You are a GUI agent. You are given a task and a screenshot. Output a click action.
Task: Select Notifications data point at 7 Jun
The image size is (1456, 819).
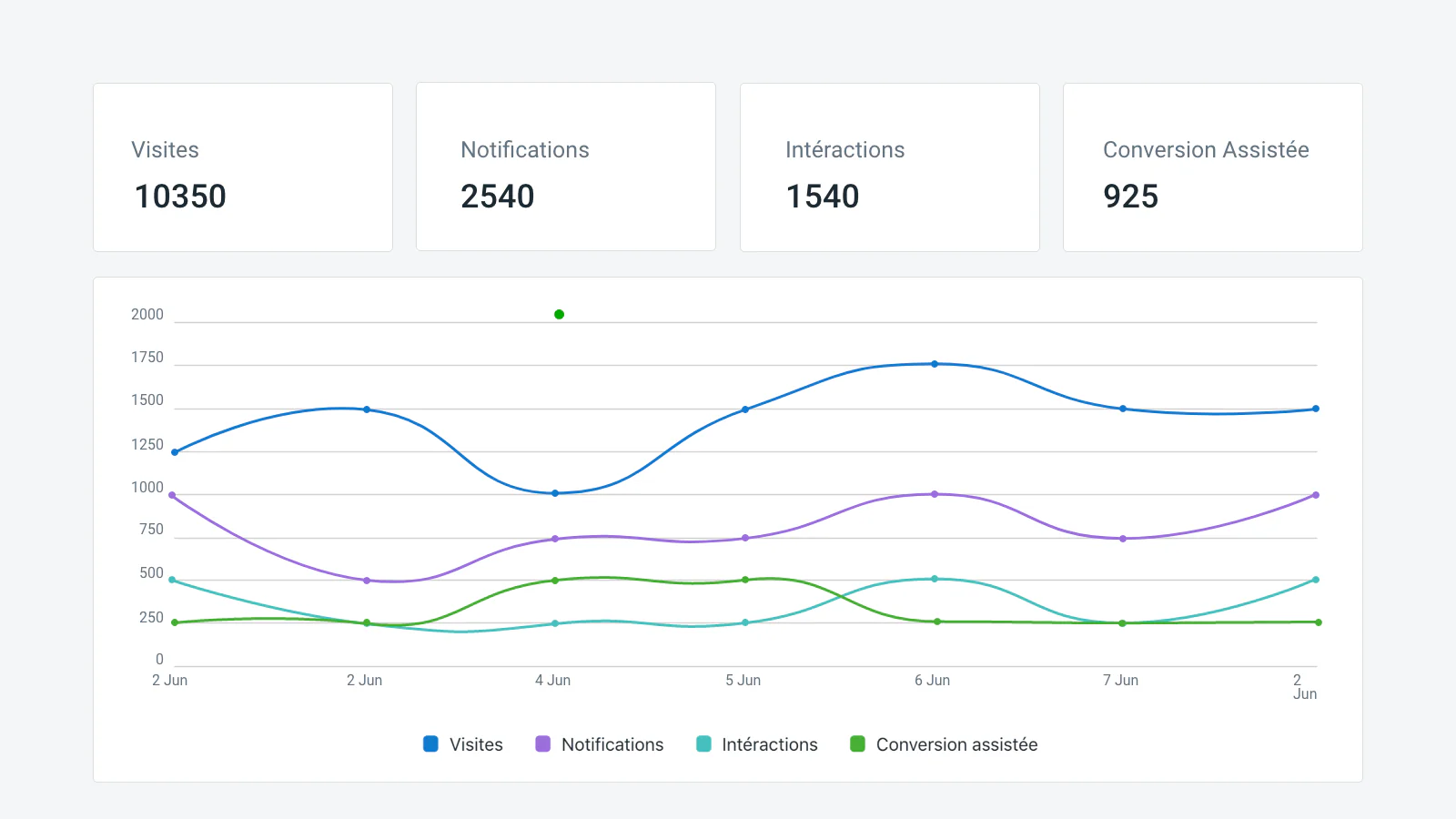[x=1123, y=539]
